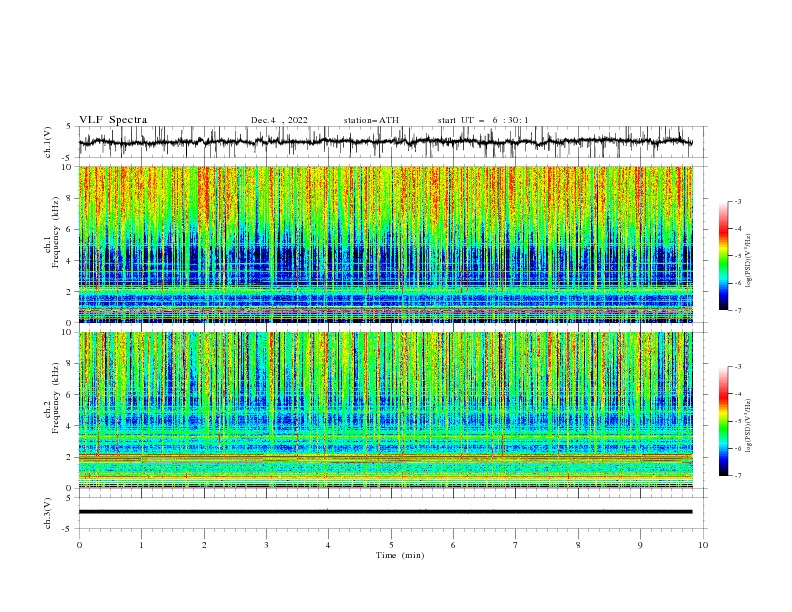Click the log(PSD) label beside ch.1 colorbar
The image size is (792, 612).
(x=749, y=261)
